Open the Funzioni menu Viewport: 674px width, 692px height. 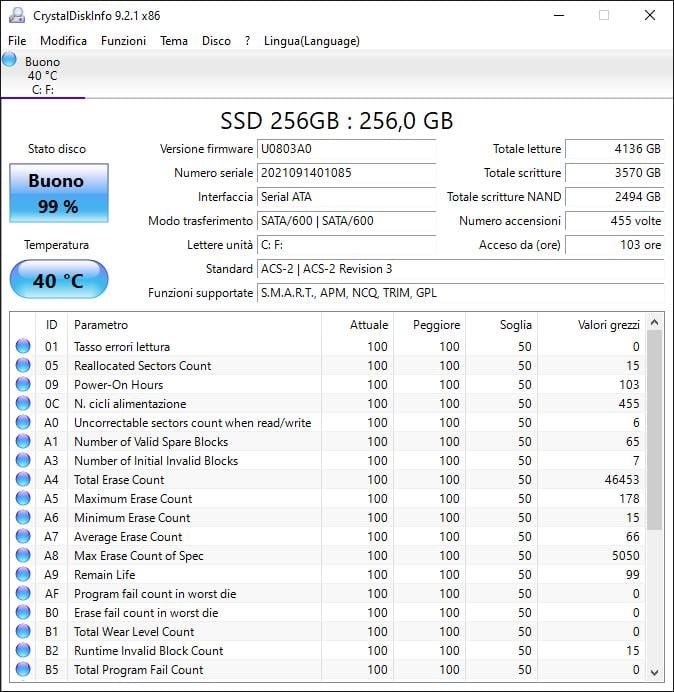(x=123, y=41)
